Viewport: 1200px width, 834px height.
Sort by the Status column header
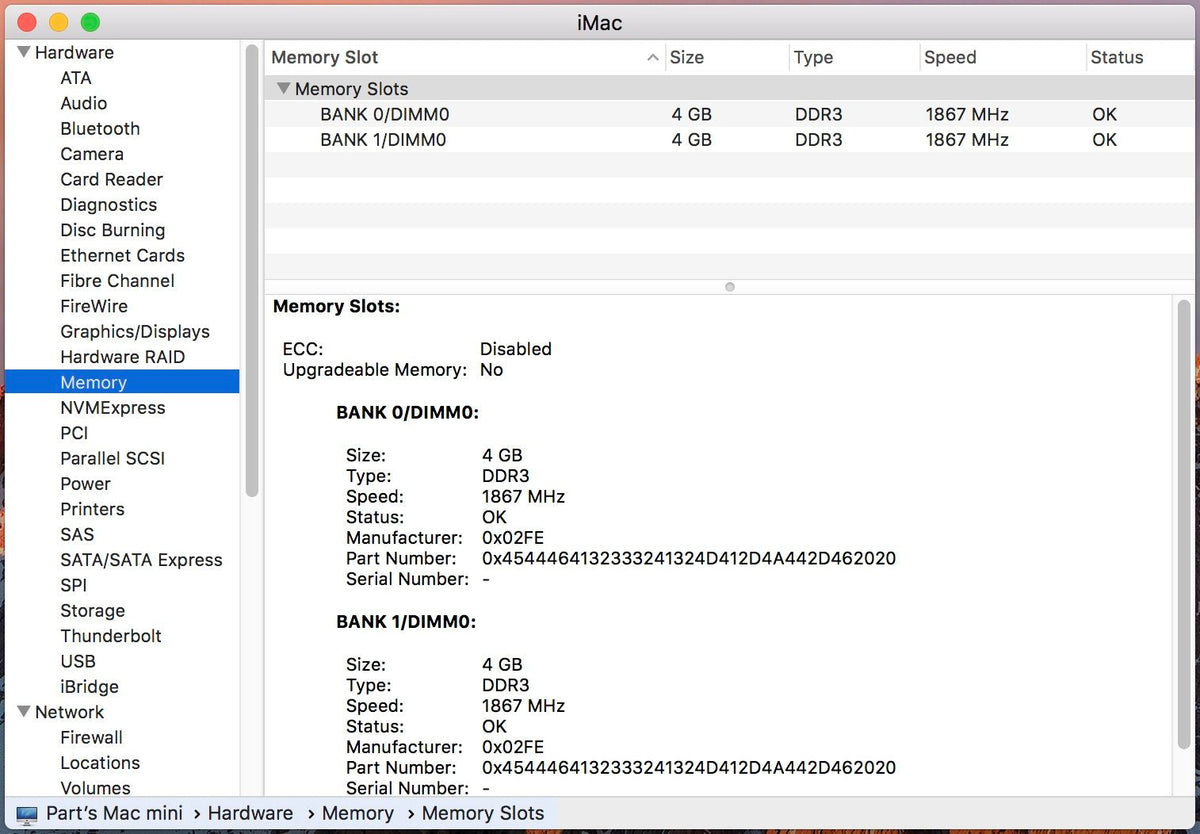(x=1139, y=58)
